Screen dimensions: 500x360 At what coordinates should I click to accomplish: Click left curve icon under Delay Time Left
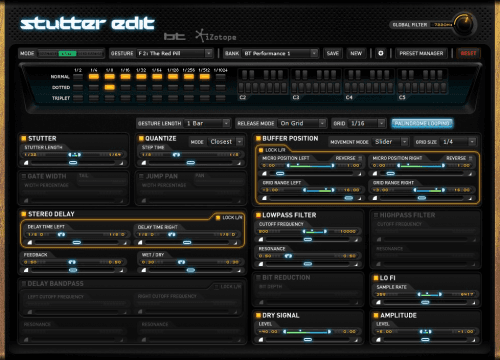click(x=30, y=242)
